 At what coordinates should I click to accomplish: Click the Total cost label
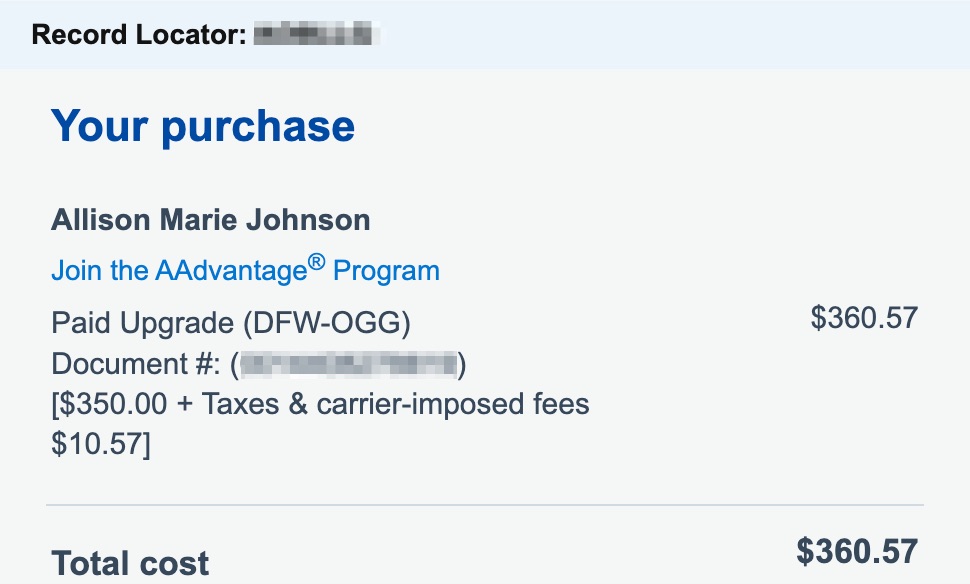pos(130,563)
